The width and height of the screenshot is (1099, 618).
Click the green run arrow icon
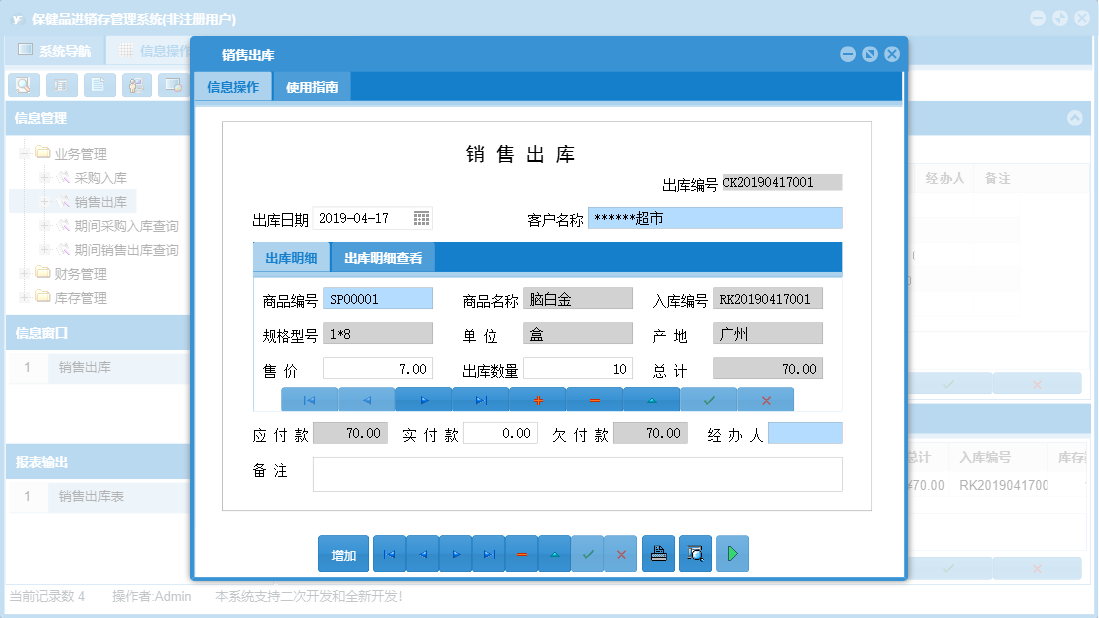[732, 553]
